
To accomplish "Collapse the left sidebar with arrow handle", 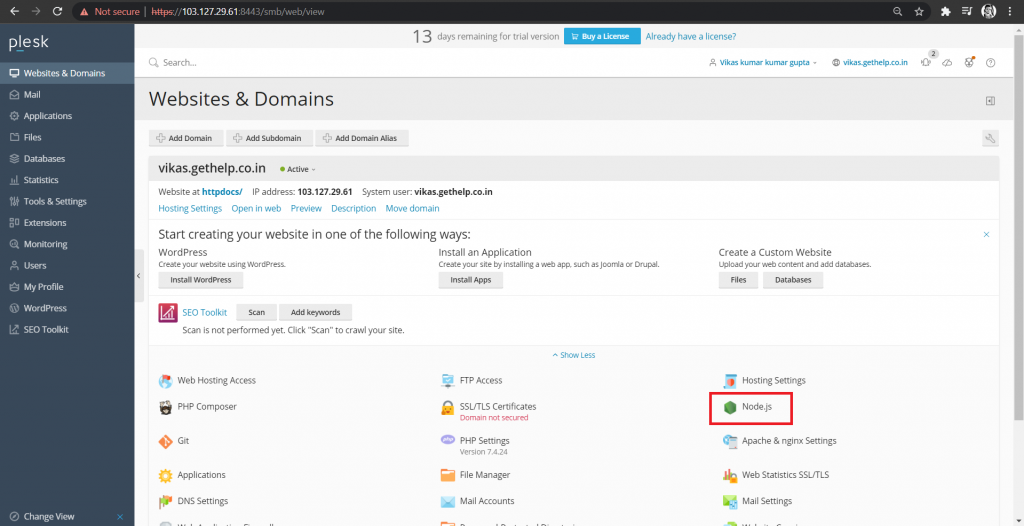I will click(139, 275).
